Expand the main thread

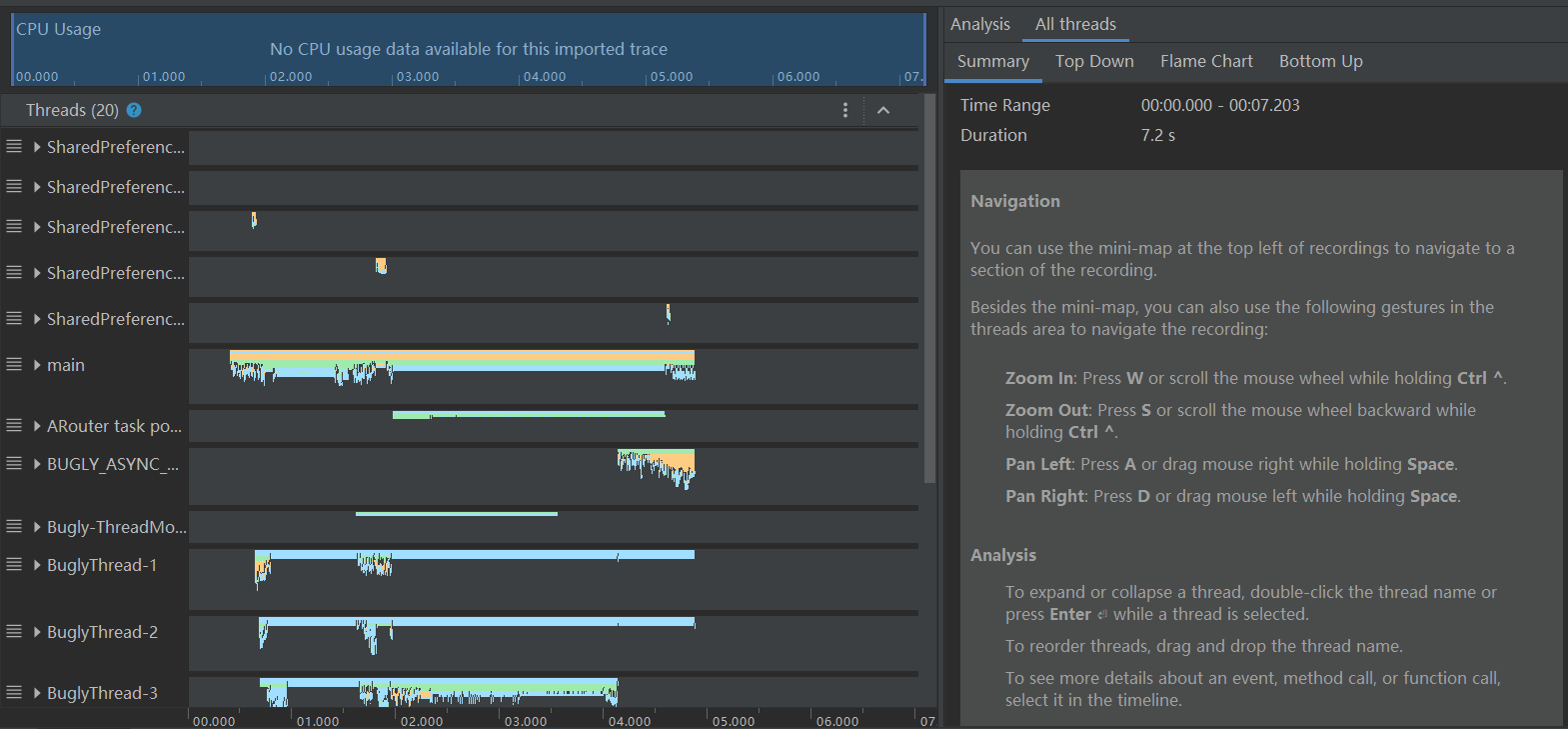[37, 365]
